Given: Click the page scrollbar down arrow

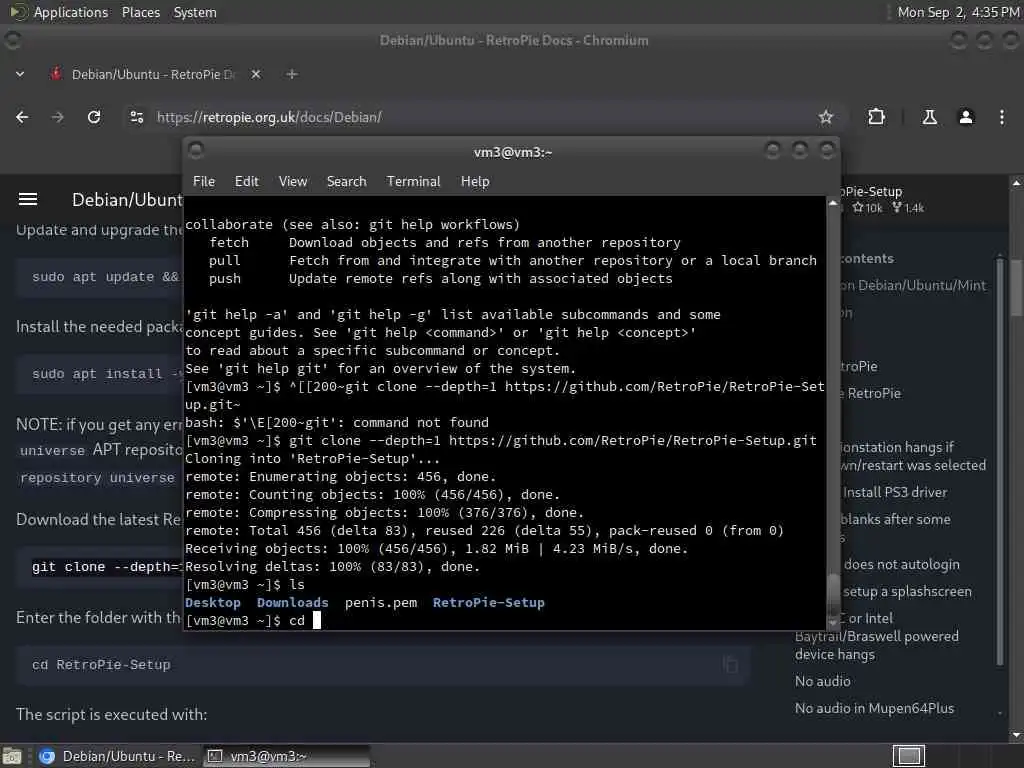Looking at the screenshot, I should (1016, 735).
